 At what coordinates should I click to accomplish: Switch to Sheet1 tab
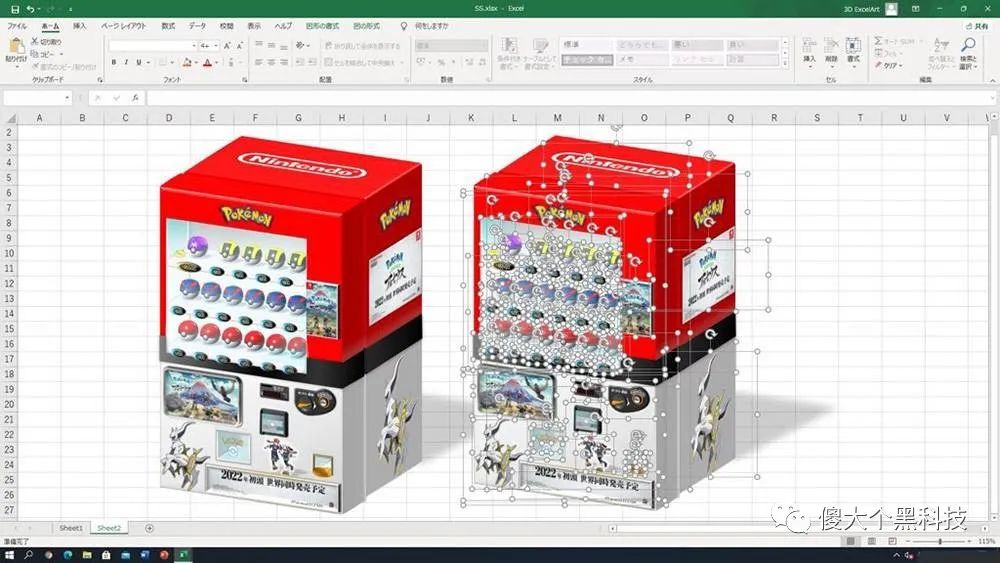(x=71, y=528)
